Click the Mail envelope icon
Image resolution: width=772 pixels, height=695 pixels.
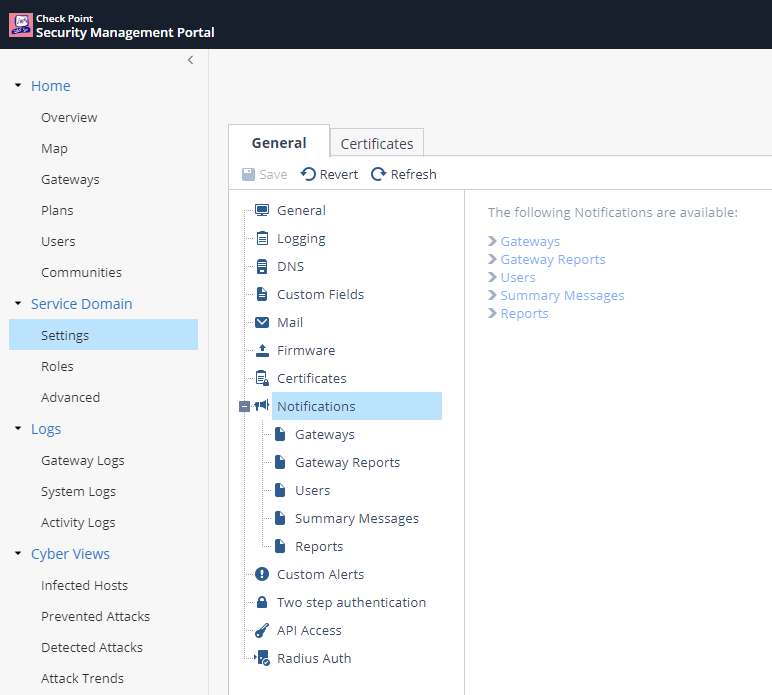pyautogui.click(x=262, y=323)
